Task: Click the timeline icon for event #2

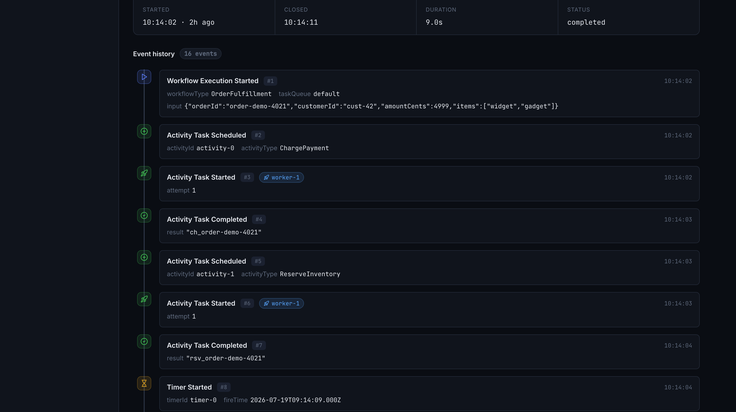Action: [144, 131]
